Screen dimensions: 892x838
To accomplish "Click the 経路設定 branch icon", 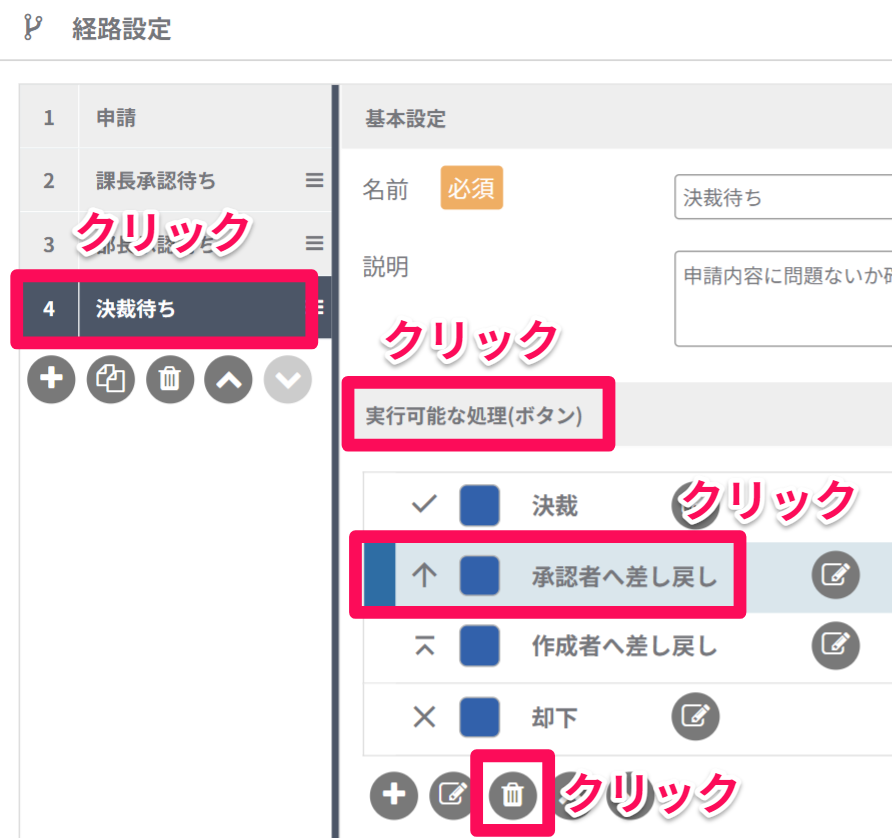I will click(32, 28).
